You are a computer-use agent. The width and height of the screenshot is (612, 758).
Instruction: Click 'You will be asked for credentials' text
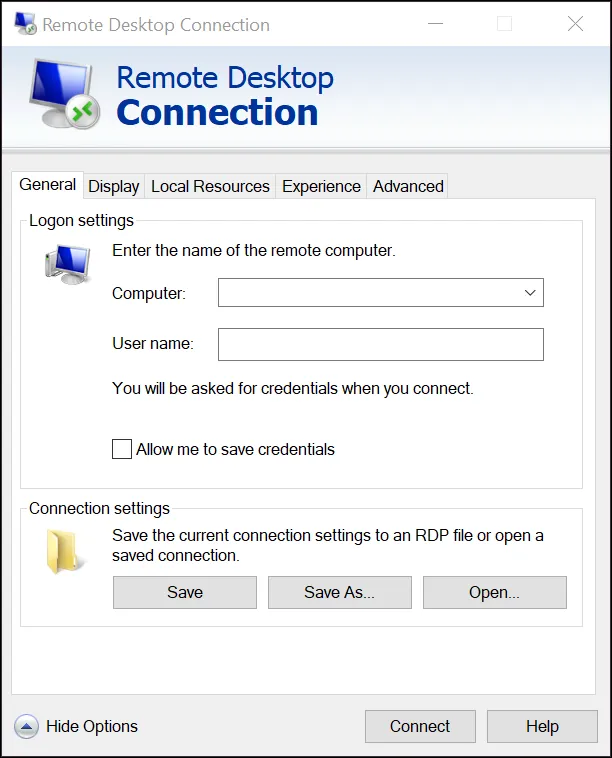click(292, 389)
